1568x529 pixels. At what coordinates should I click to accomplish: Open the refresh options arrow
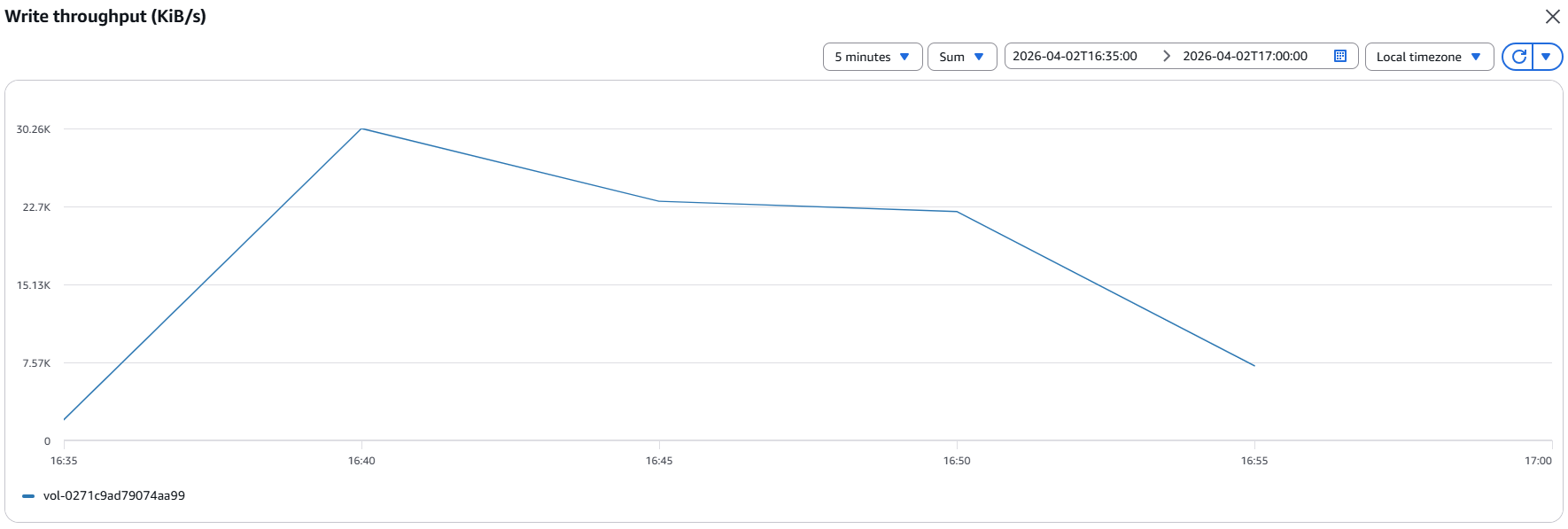pos(1547,57)
